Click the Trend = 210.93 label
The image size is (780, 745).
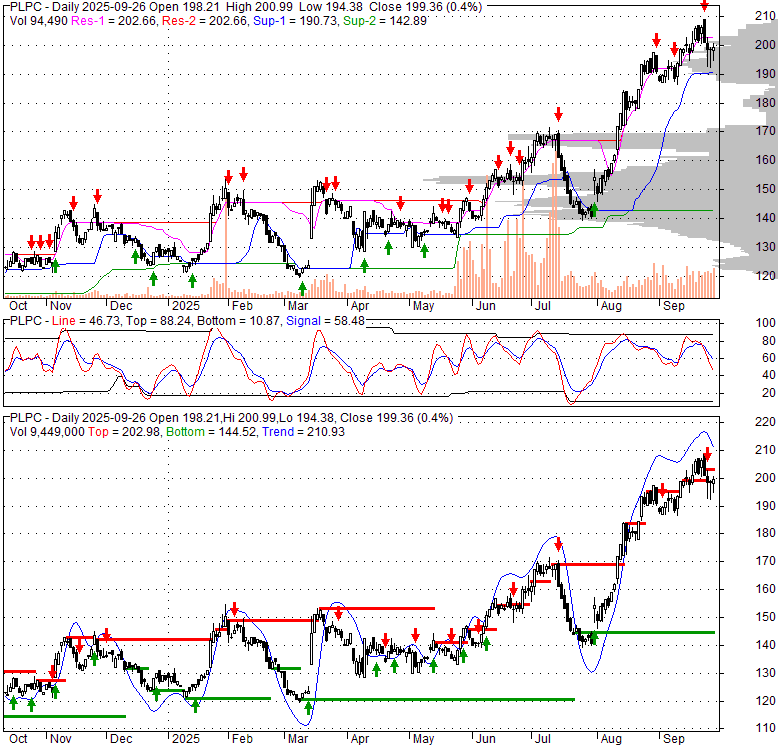303,432
